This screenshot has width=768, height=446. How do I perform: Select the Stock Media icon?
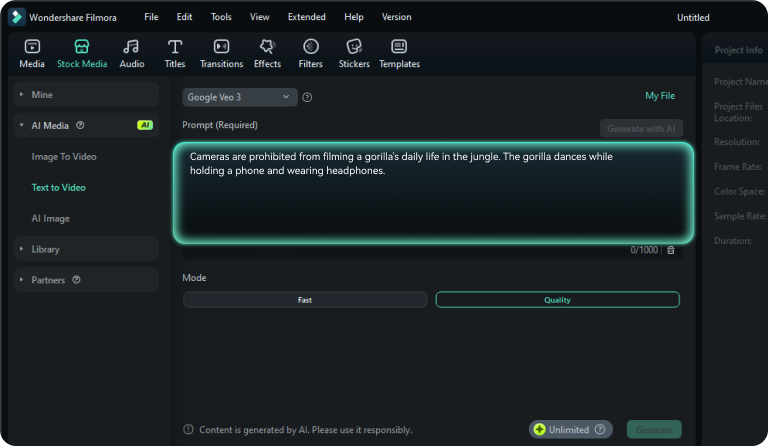(x=82, y=47)
